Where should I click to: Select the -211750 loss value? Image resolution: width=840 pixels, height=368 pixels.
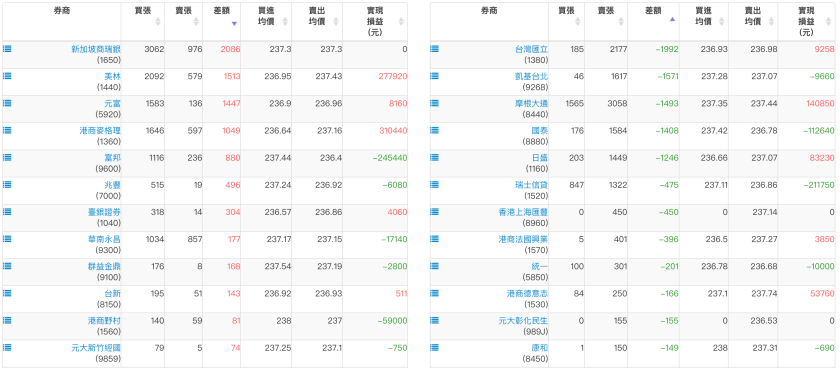(x=819, y=185)
